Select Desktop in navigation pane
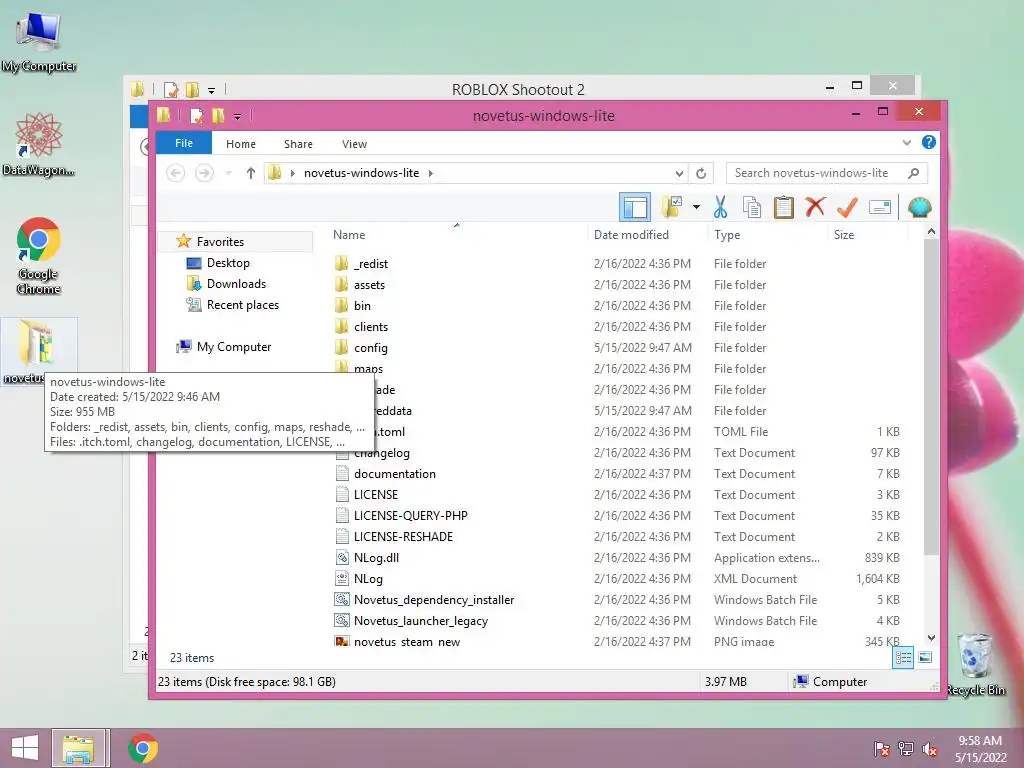The image size is (1024, 768). coord(228,263)
